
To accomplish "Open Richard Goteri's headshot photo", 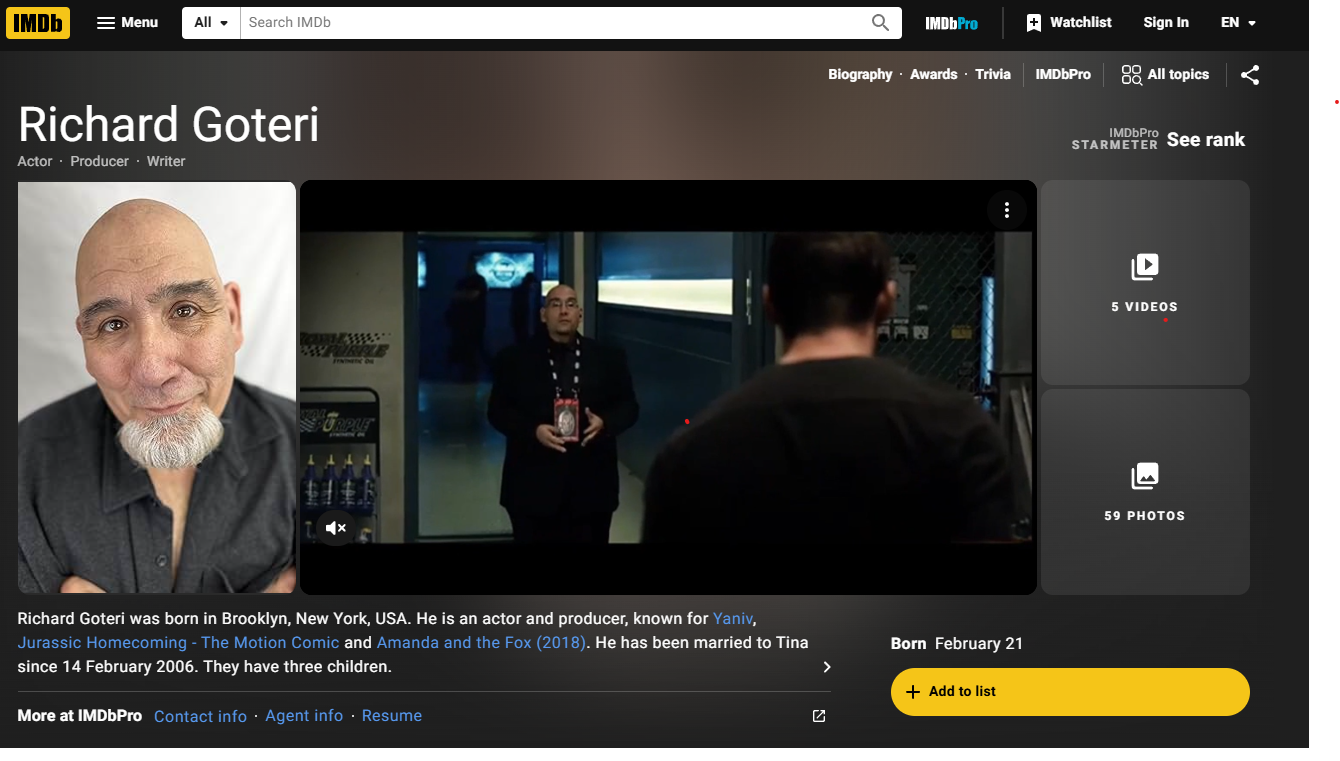I will (x=157, y=387).
